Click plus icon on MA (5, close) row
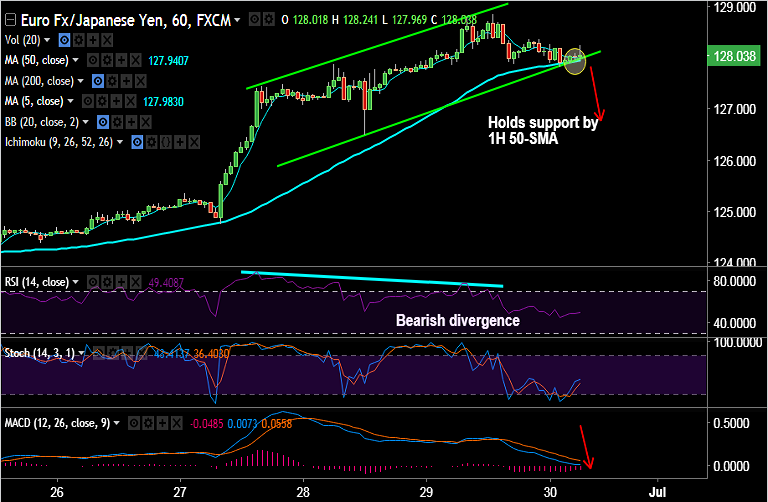Viewport: 768px width, 502px height. coord(116,101)
